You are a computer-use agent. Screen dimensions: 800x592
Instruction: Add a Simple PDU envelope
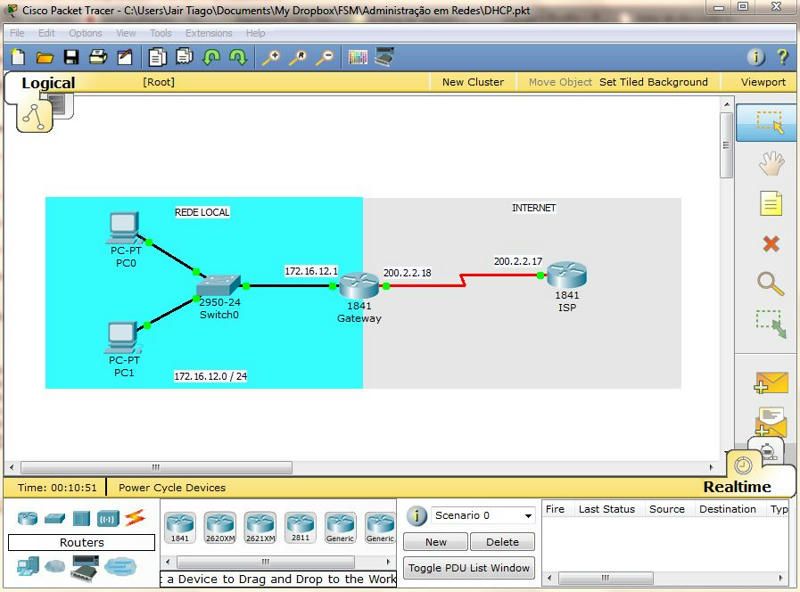point(771,383)
